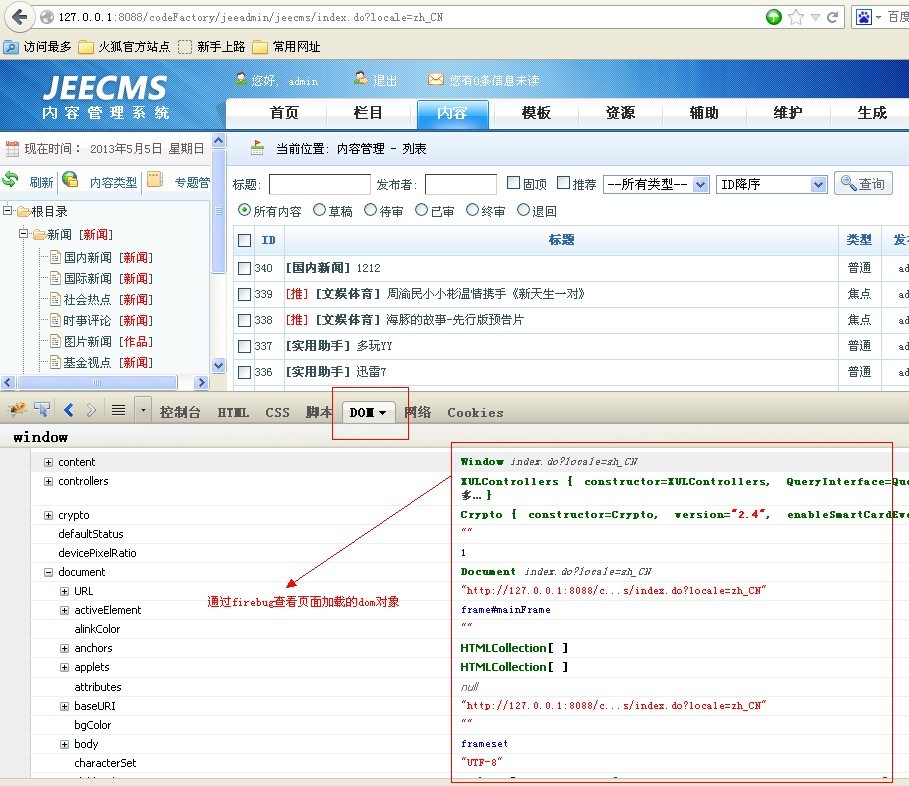This screenshot has width=909, height=786.
Task: Open the 访问最多 bookmarks item
Action: pos(37,46)
